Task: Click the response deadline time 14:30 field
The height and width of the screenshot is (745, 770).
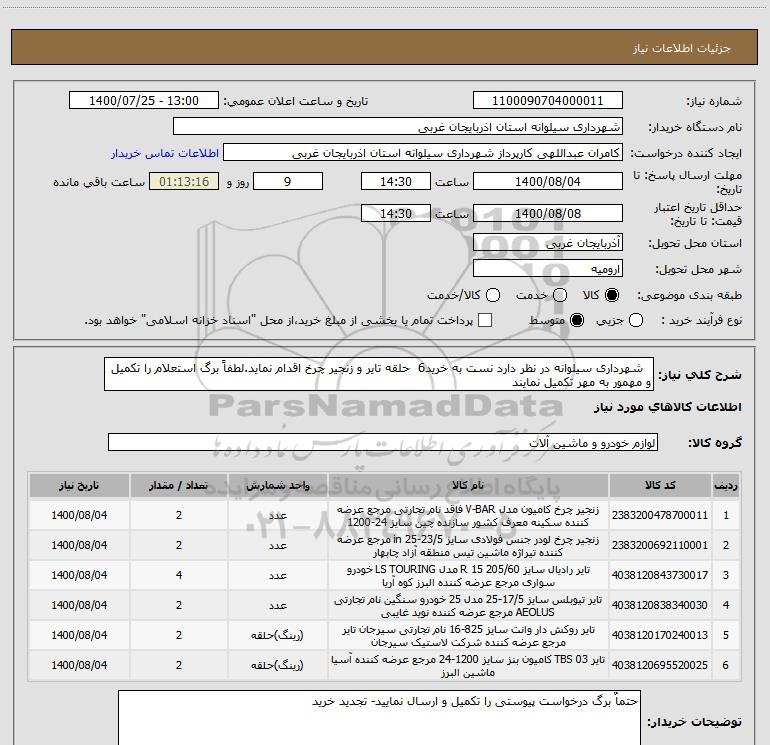Action: tap(396, 181)
